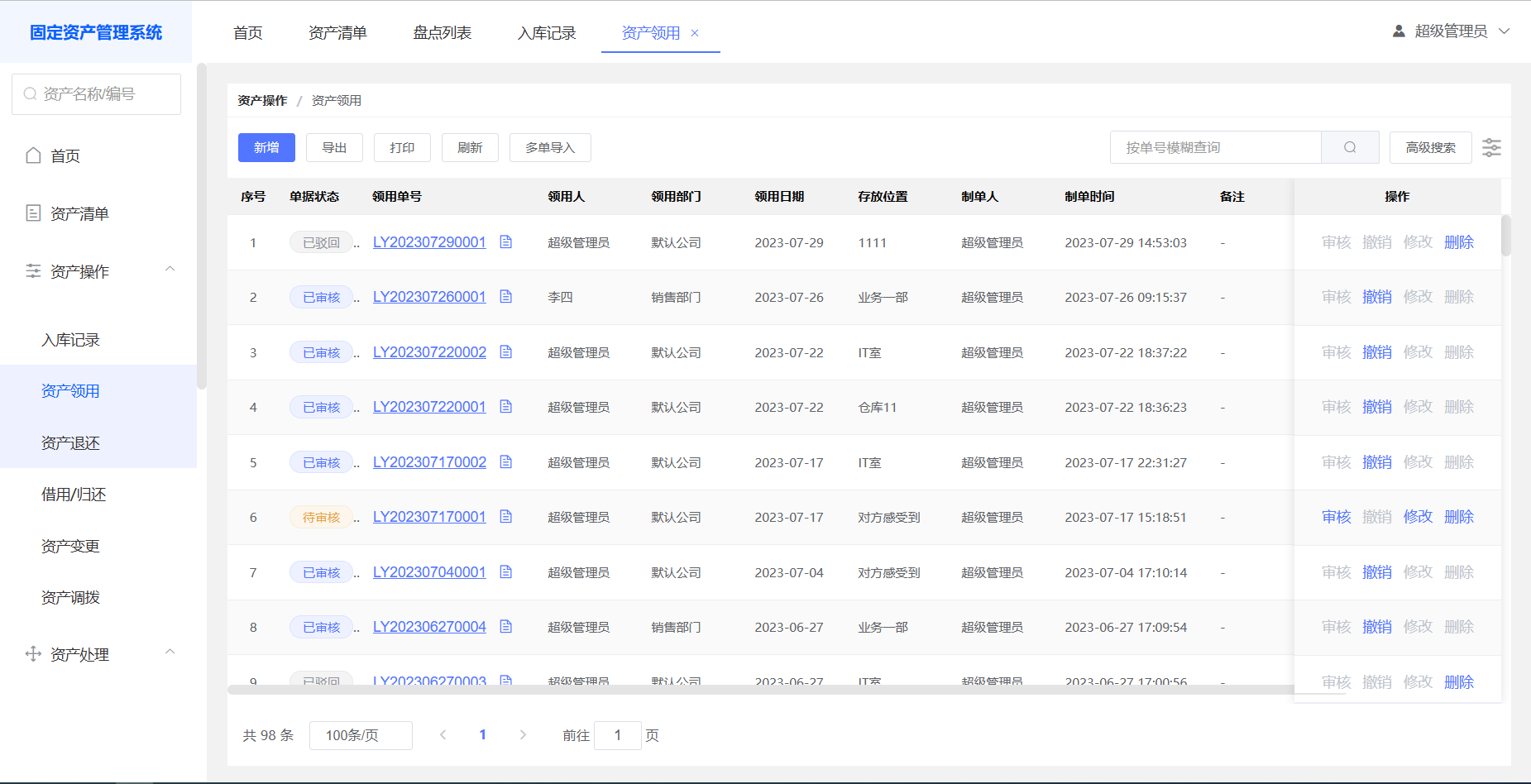Image resolution: width=1531 pixels, height=784 pixels.
Task: Click the 资产操作 sliders icon in sidebar
Action: [x=33, y=271]
